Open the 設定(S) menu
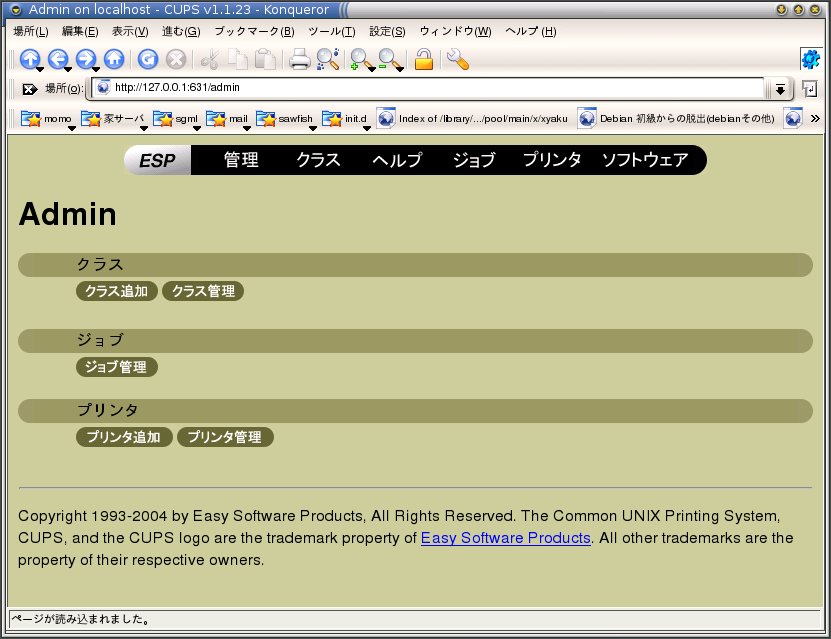Viewport: 831px width, 639px height. click(x=387, y=31)
